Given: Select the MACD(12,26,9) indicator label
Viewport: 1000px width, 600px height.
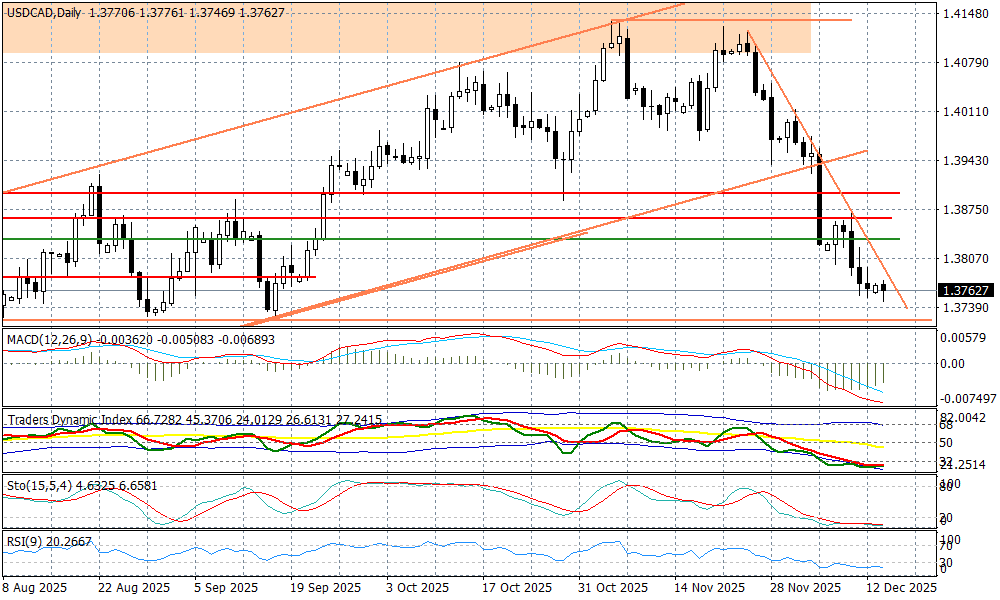Looking at the screenshot, I should click(x=48, y=340).
